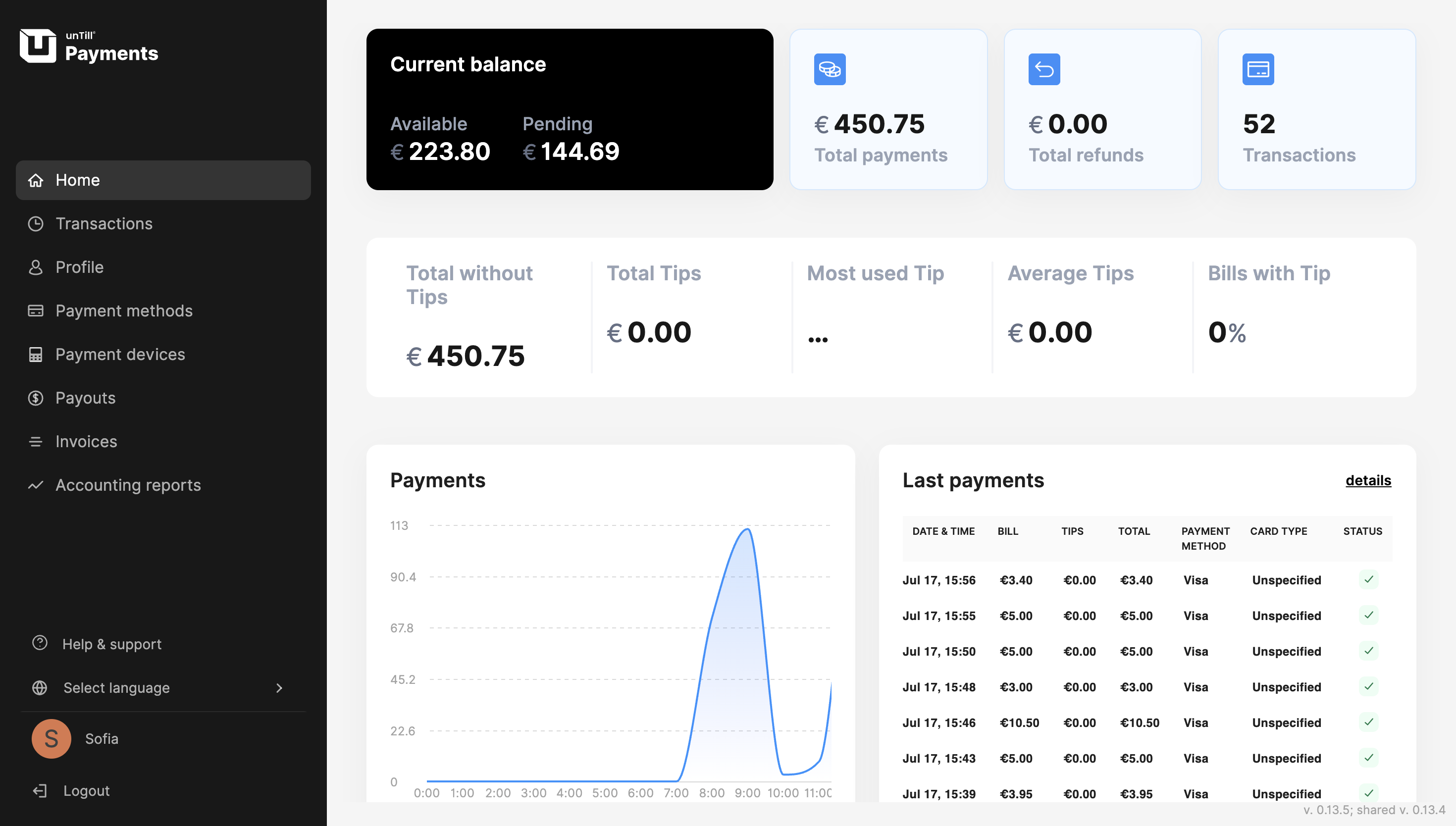Click the Logout text

(x=86, y=791)
